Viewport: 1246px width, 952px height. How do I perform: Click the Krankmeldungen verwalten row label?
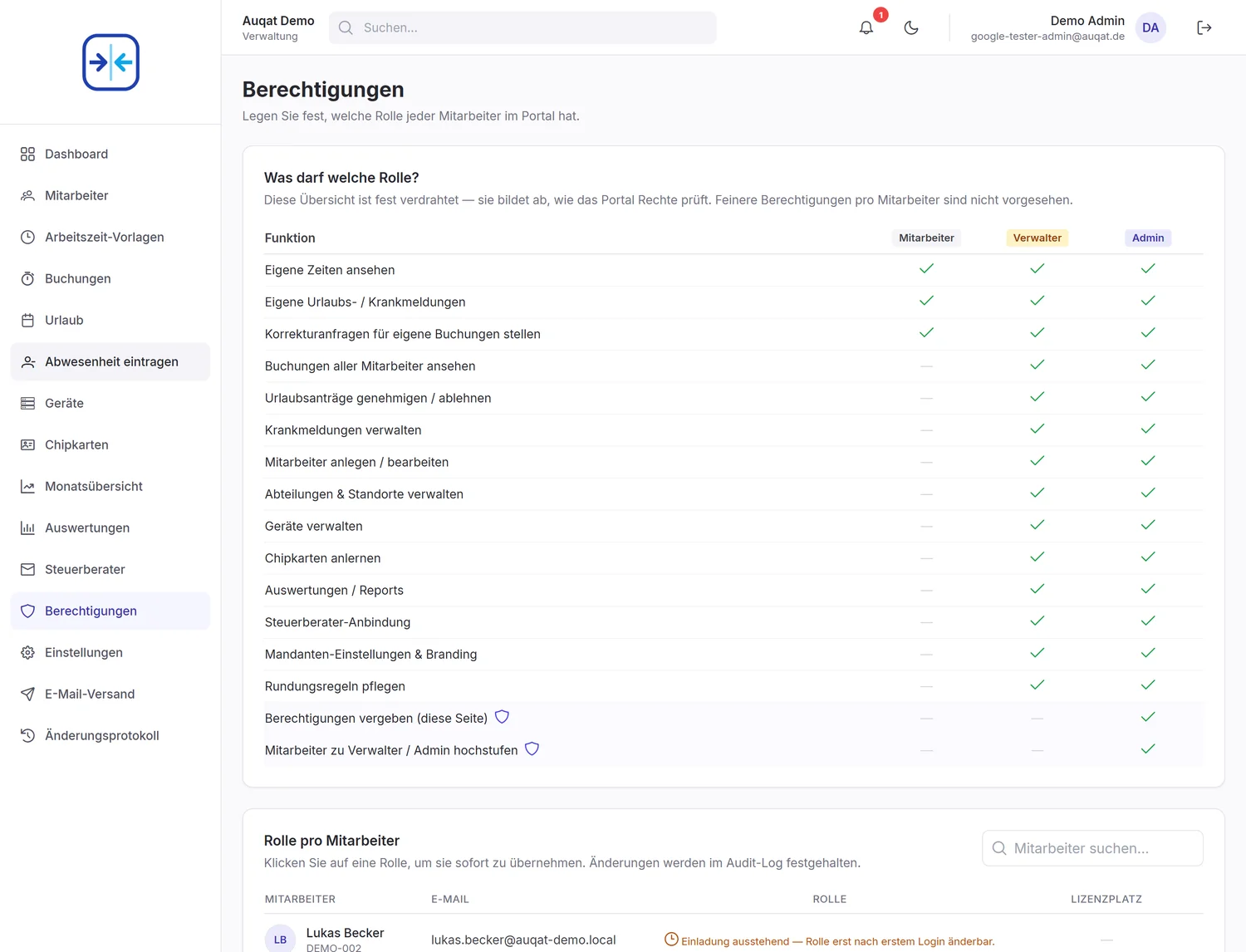pos(343,430)
